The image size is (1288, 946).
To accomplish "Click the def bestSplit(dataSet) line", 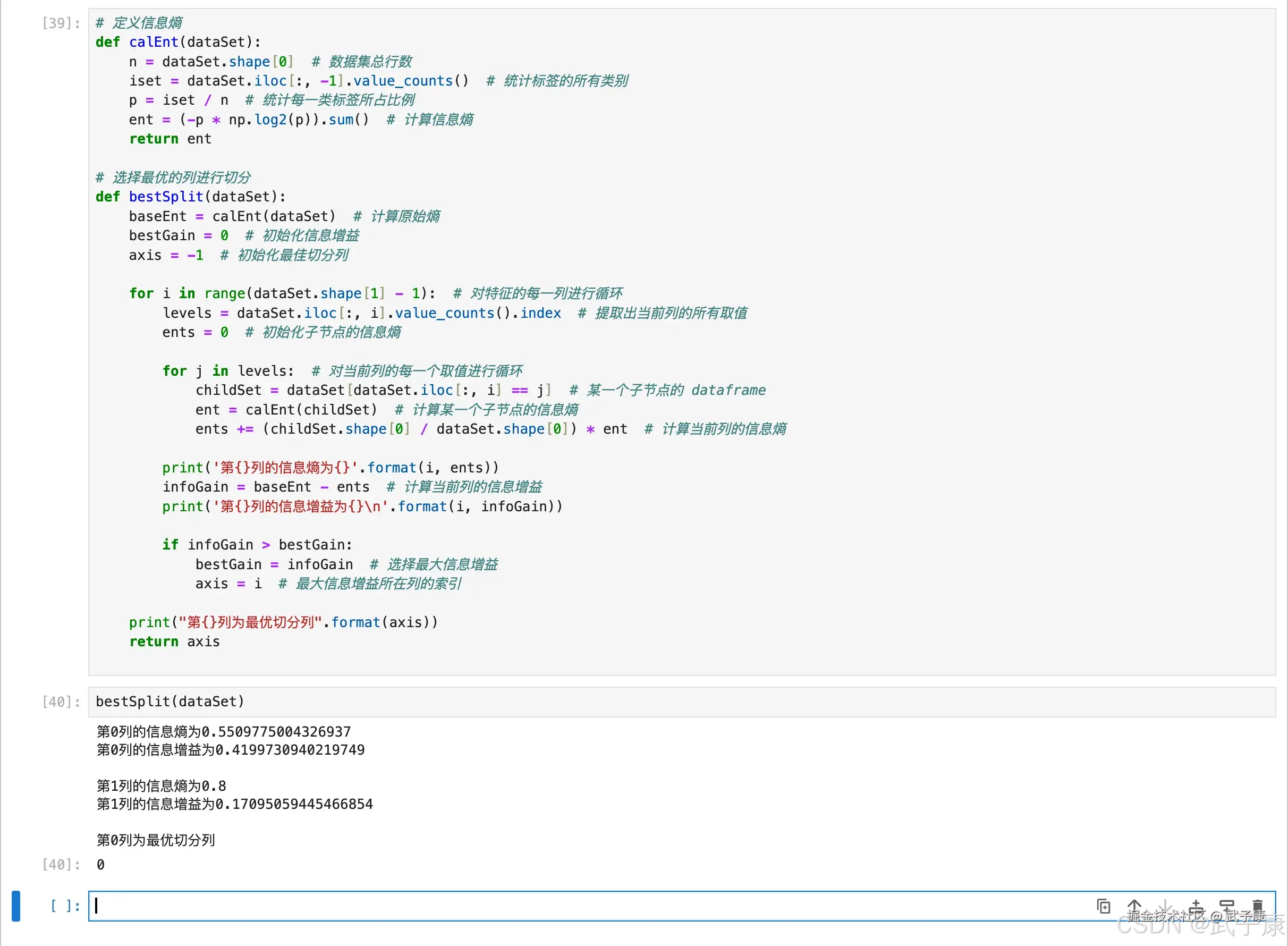I will pyautogui.click(x=191, y=197).
